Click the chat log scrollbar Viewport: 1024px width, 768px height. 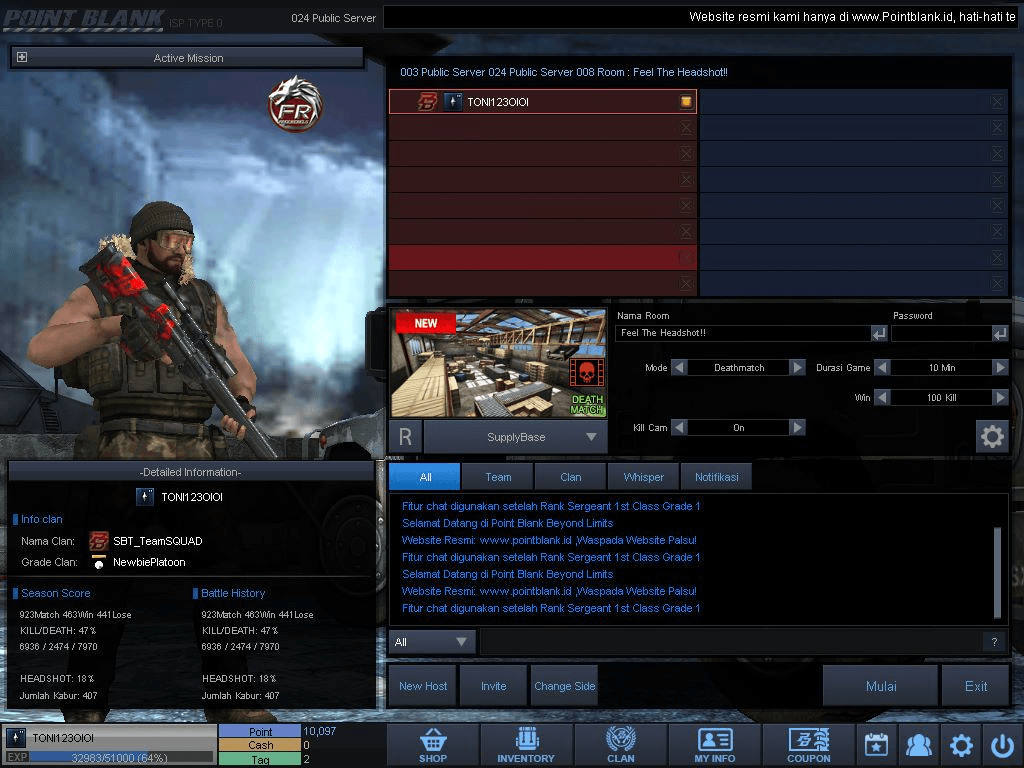point(997,572)
